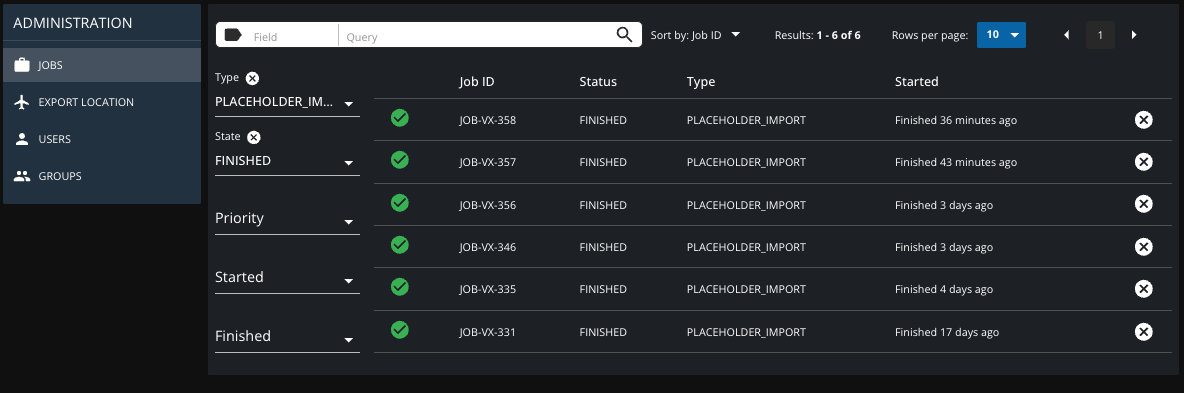Click FINISHED status of JOB-VX-358

point(603,120)
